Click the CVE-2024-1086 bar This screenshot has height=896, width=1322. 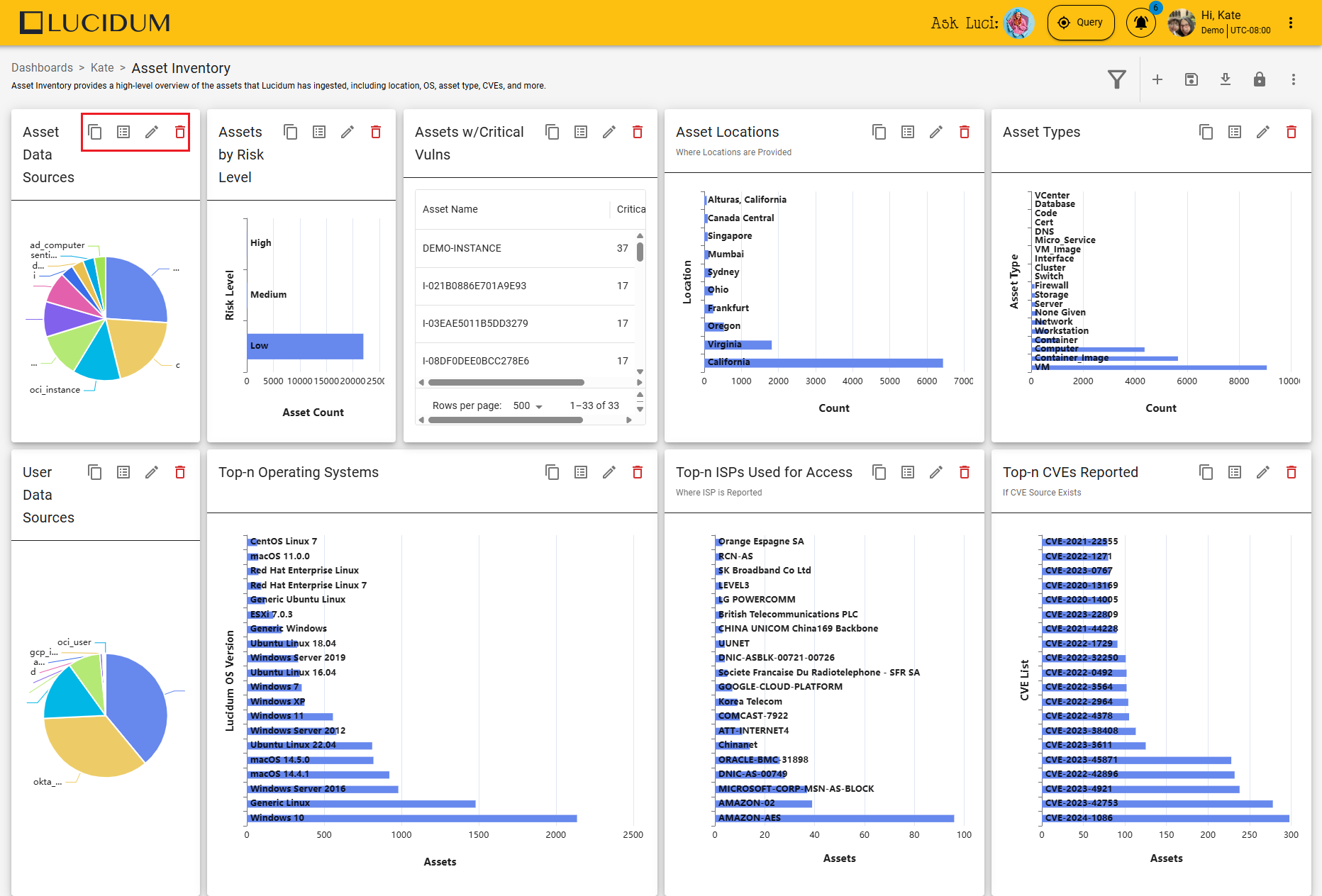(x=1166, y=818)
